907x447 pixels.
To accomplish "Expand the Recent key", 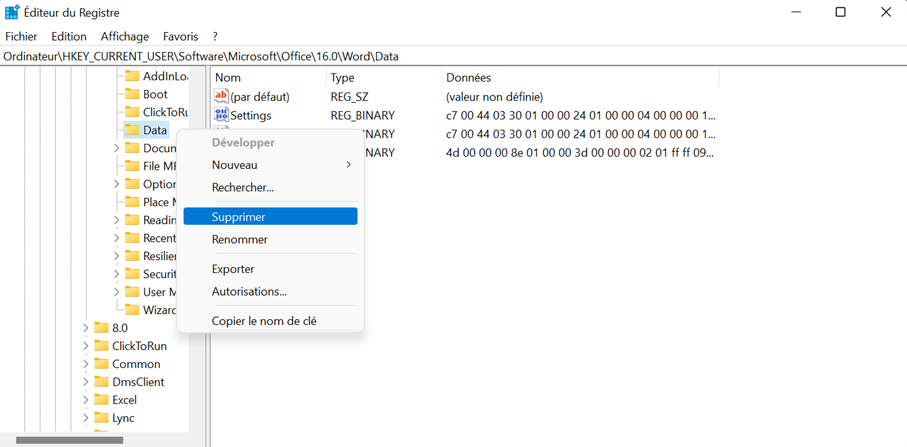I will coord(117,238).
